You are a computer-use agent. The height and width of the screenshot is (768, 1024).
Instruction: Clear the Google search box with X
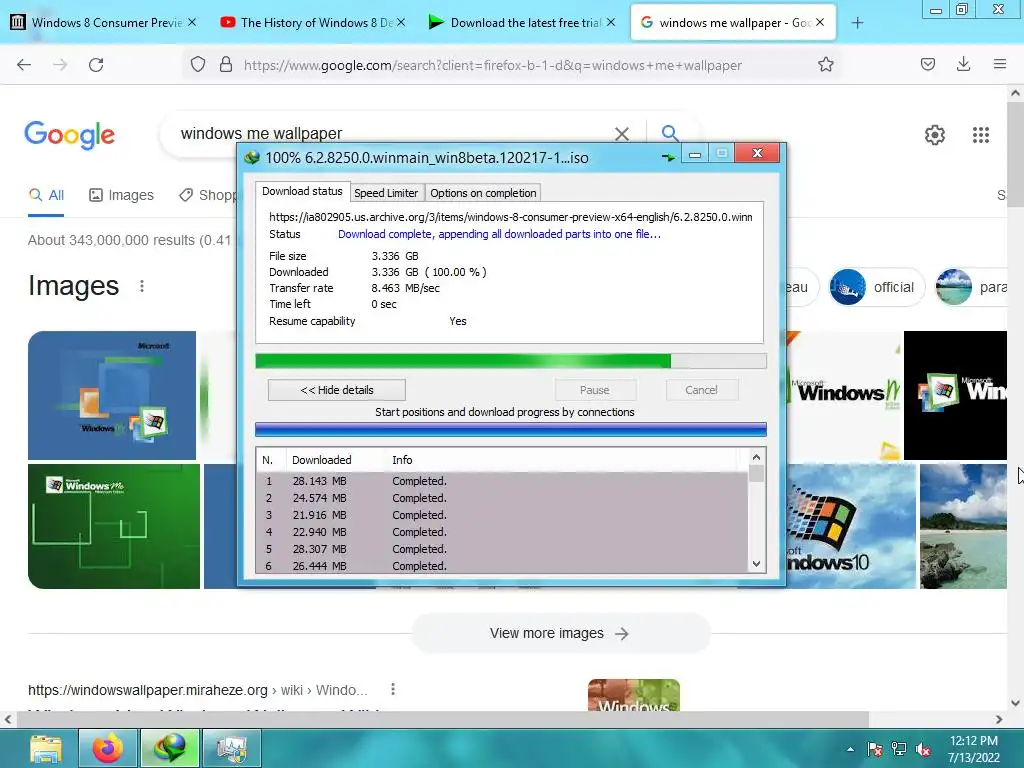click(622, 134)
